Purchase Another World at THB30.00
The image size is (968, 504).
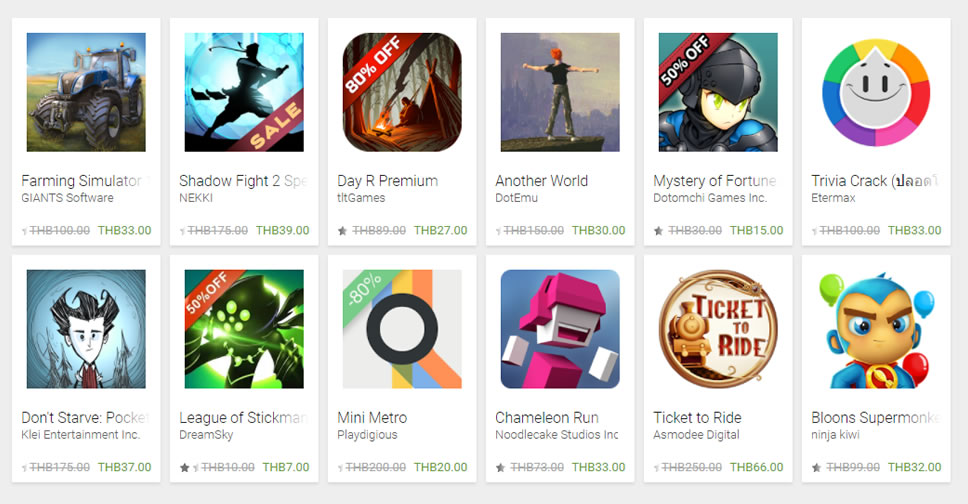point(598,230)
